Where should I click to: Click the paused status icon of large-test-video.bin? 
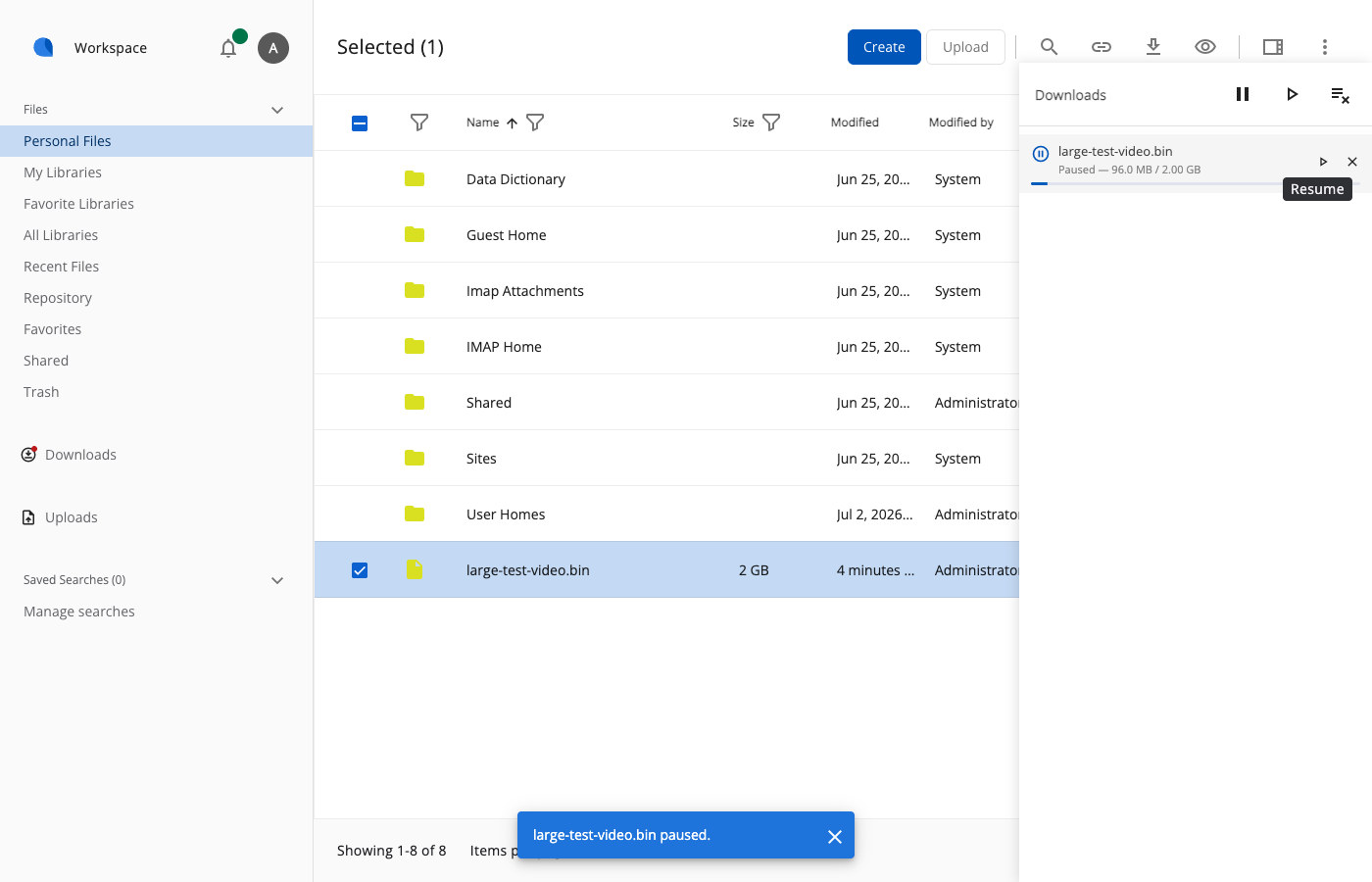point(1041,154)
